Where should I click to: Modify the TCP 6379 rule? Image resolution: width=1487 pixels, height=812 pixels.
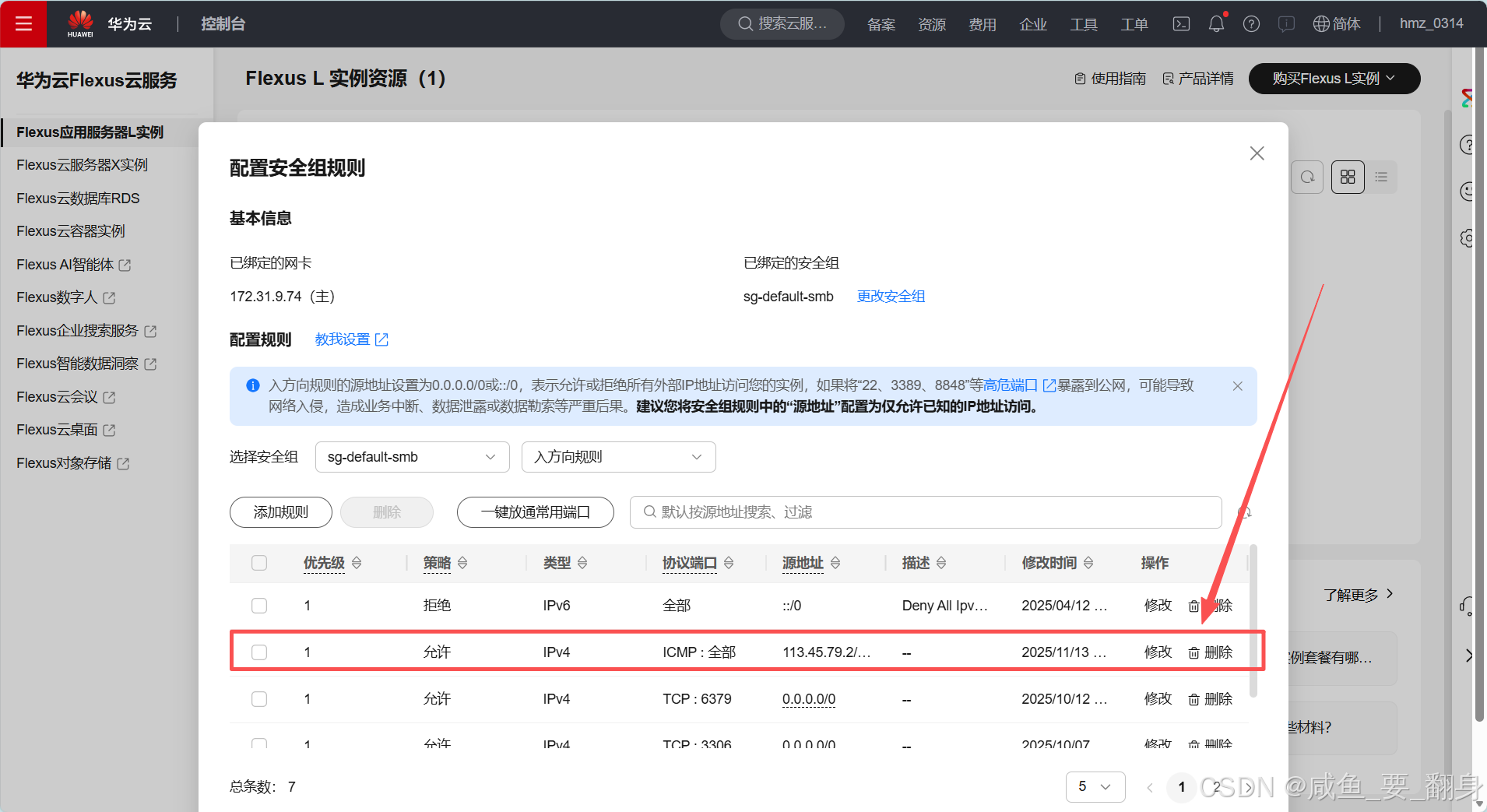[1158, 699]
